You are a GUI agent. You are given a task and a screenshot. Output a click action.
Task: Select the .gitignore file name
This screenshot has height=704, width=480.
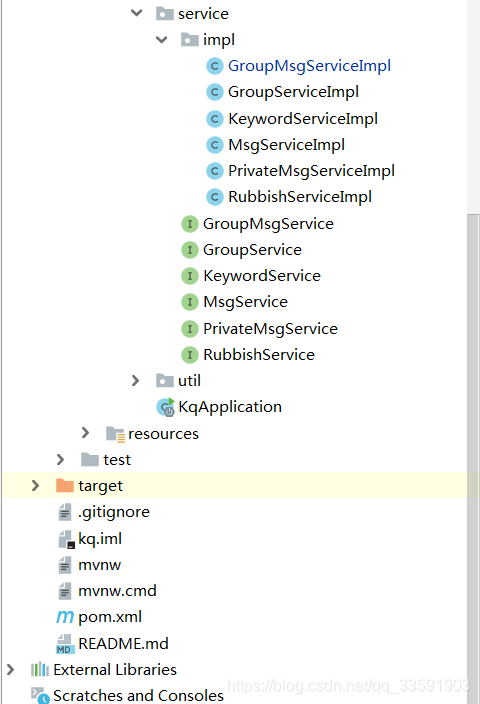coord(114,512)
